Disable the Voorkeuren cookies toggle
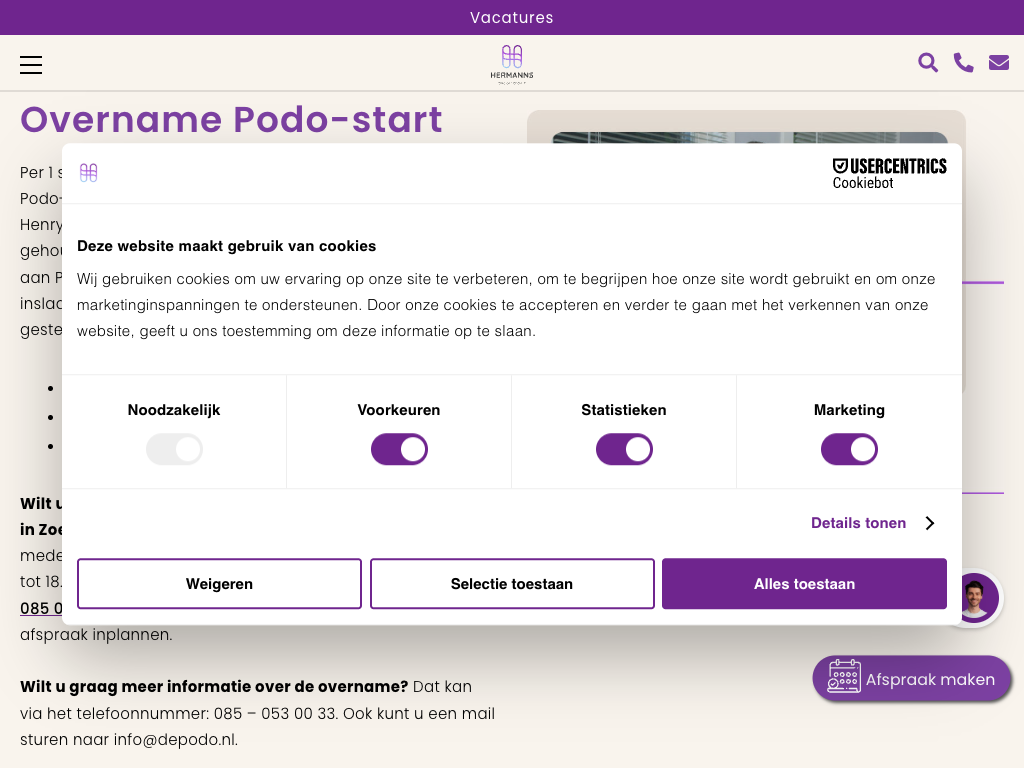Viewport: 1024px width, 768px height. [399, 450]
